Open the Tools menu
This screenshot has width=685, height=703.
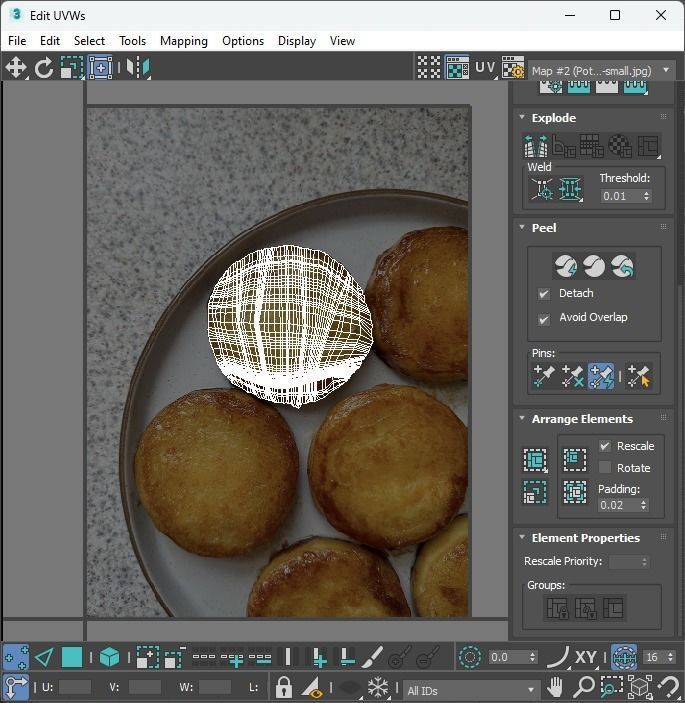pos(132,41)
